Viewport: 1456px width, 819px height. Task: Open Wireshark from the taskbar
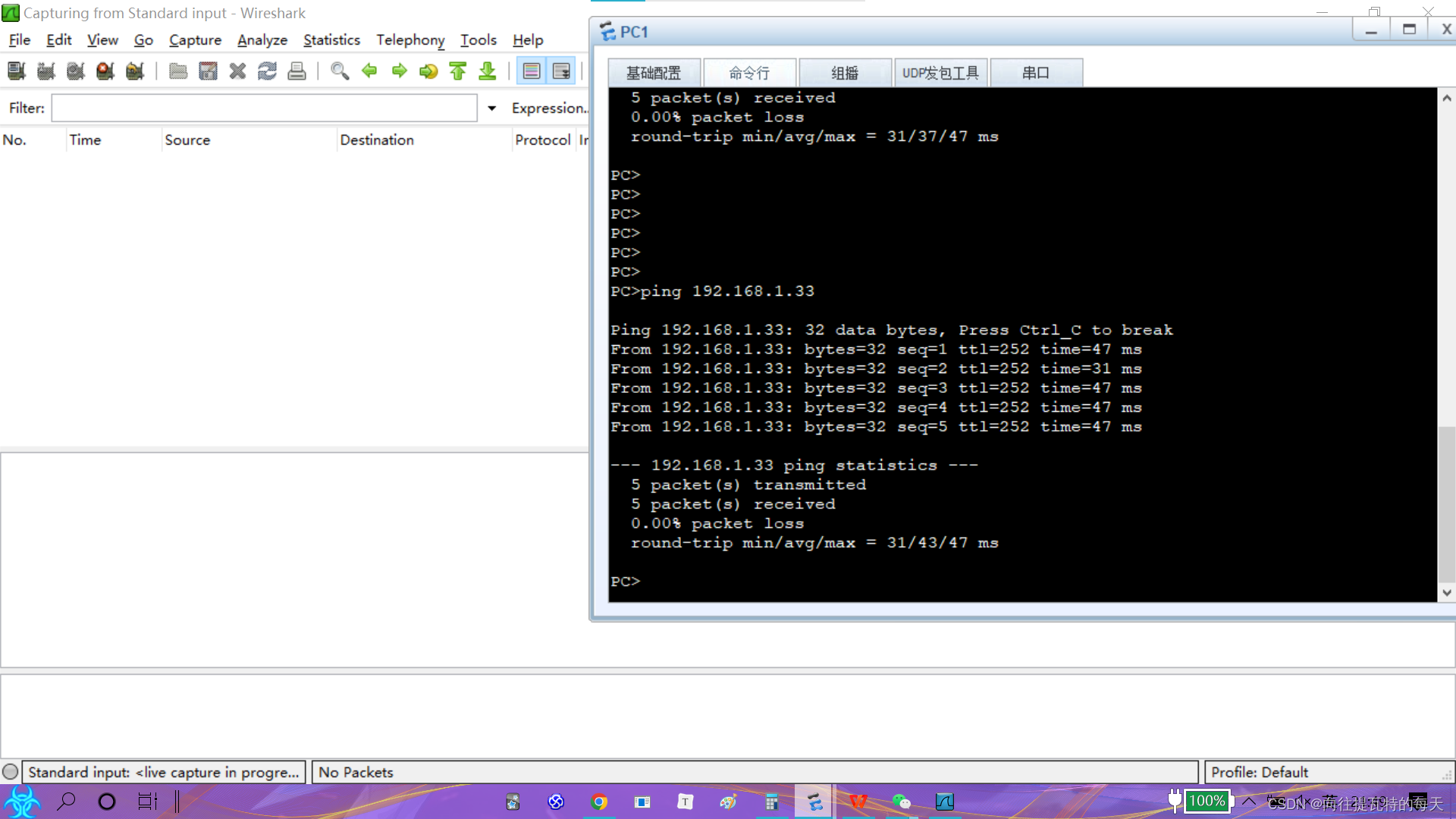click(x=944, y=802)
